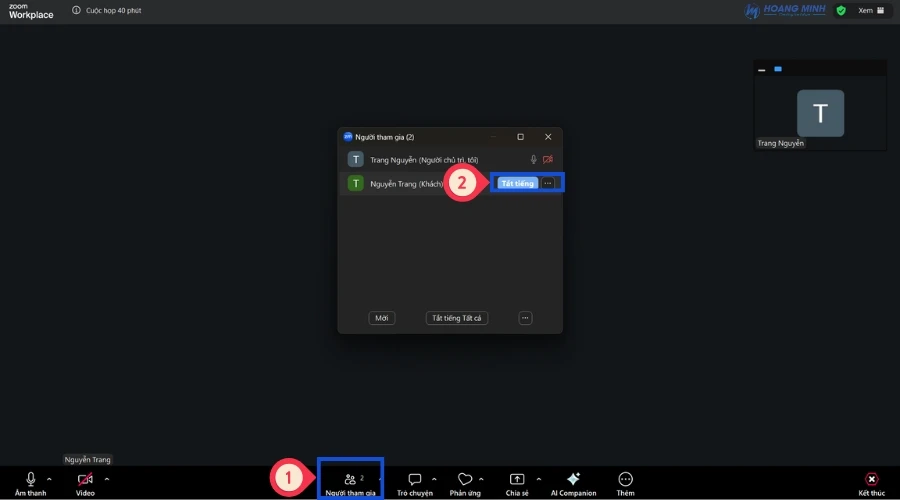Screen dimensions: 900x500
Task: Click the green encryption shield icon
Action: (841, 10)
